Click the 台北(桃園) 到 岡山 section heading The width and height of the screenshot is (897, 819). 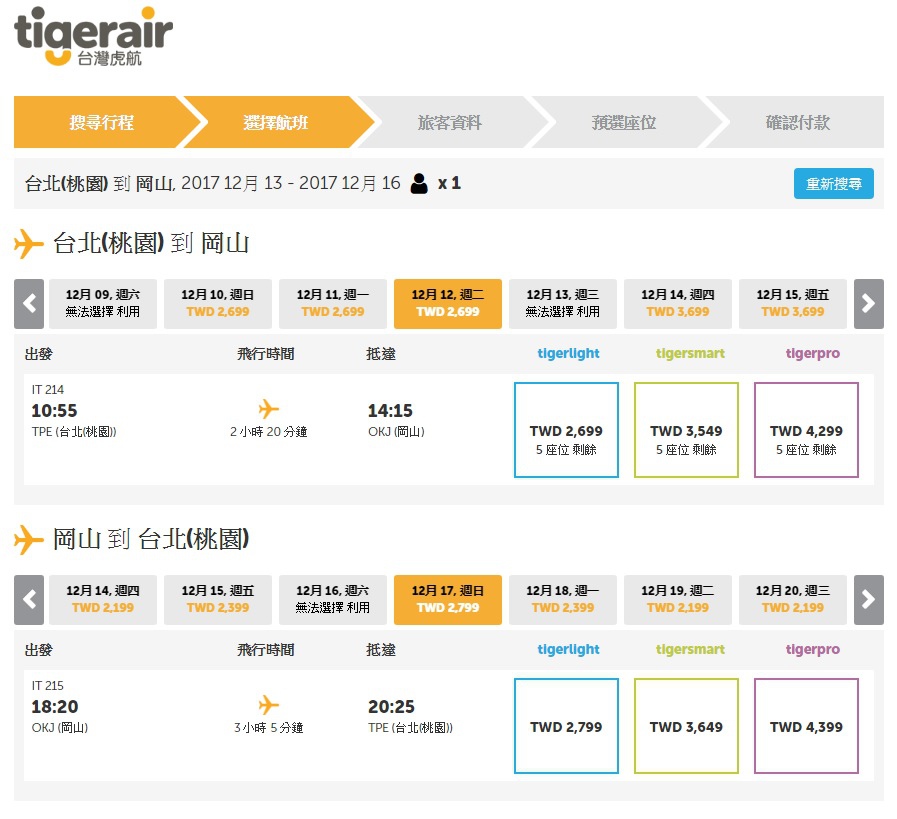(151, 244)
